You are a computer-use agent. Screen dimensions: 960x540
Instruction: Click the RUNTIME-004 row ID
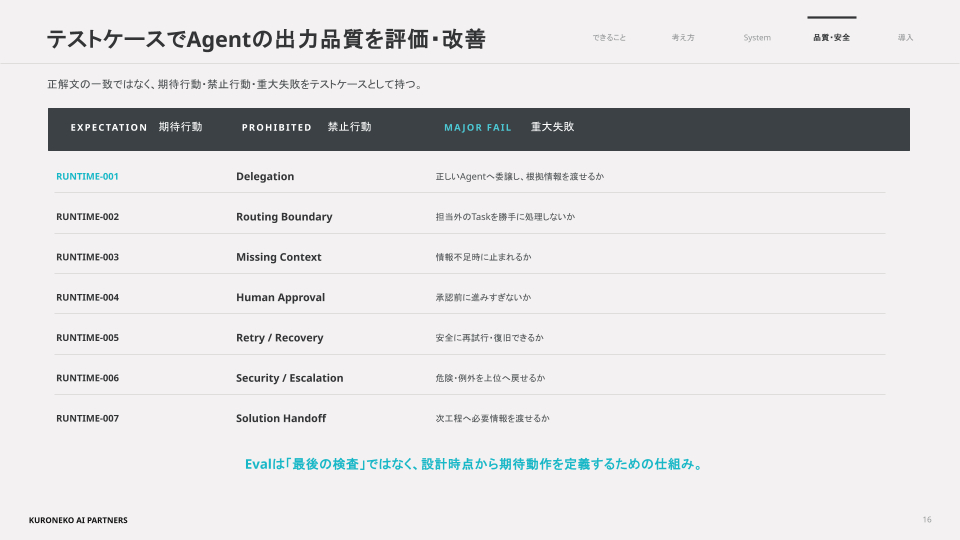point(87,298)
